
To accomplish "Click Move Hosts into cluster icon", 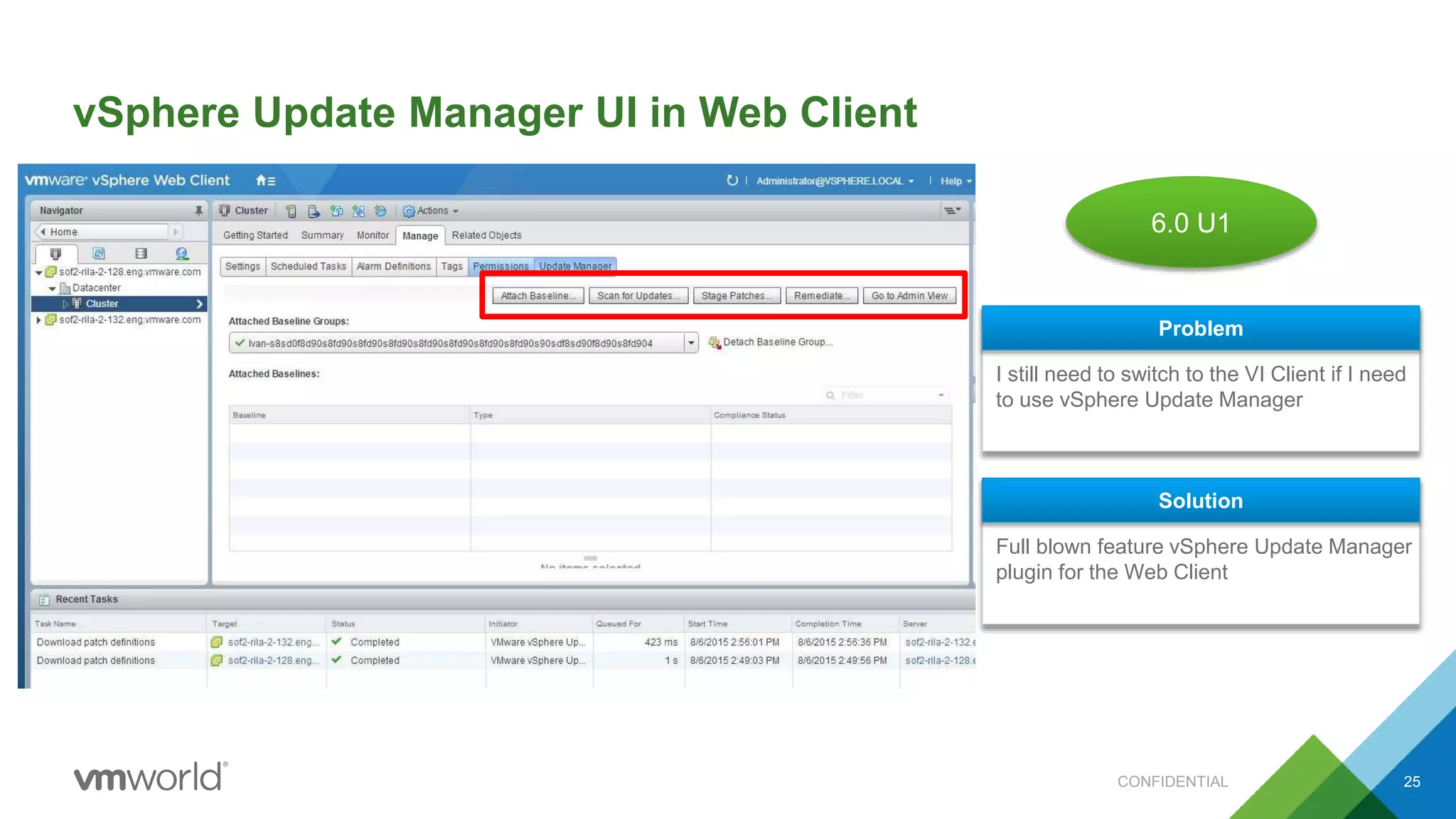I will [314, 211].
